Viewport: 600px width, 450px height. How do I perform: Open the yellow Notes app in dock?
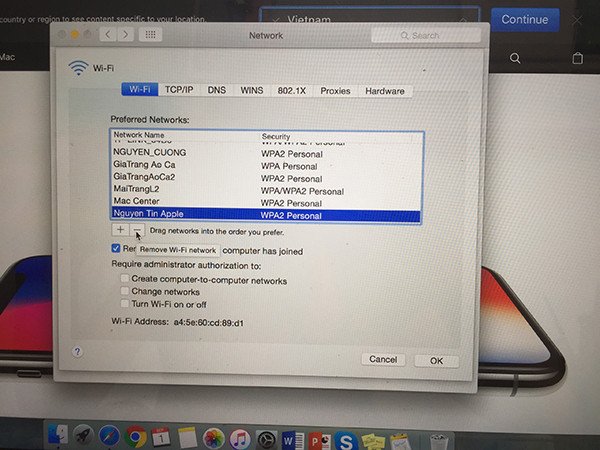tap(187, 438)
